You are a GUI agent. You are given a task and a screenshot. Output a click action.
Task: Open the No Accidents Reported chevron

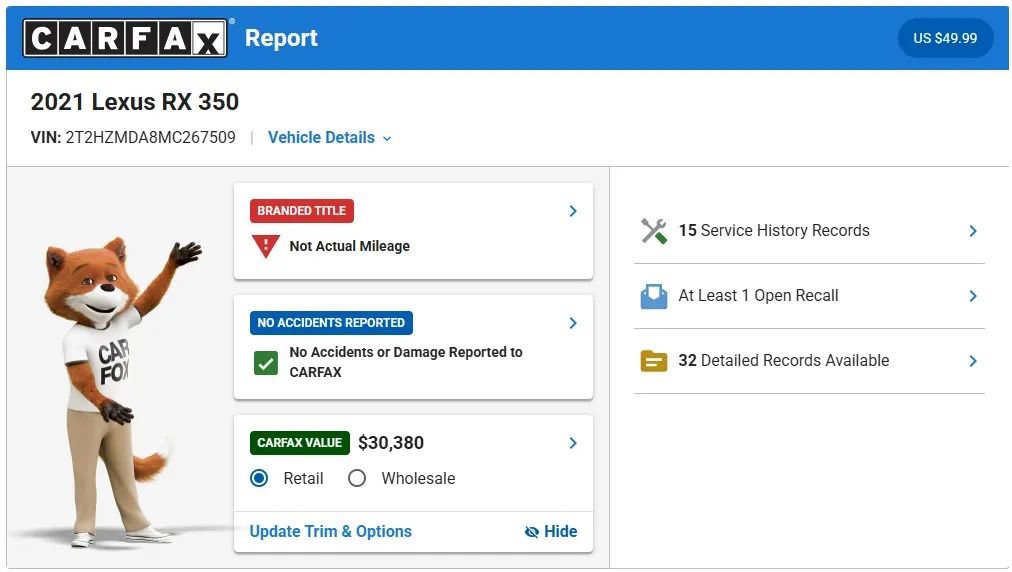[573, 323]
